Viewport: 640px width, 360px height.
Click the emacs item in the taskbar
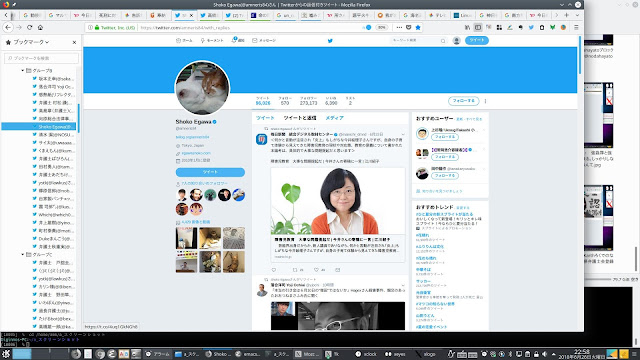[248, 354]
